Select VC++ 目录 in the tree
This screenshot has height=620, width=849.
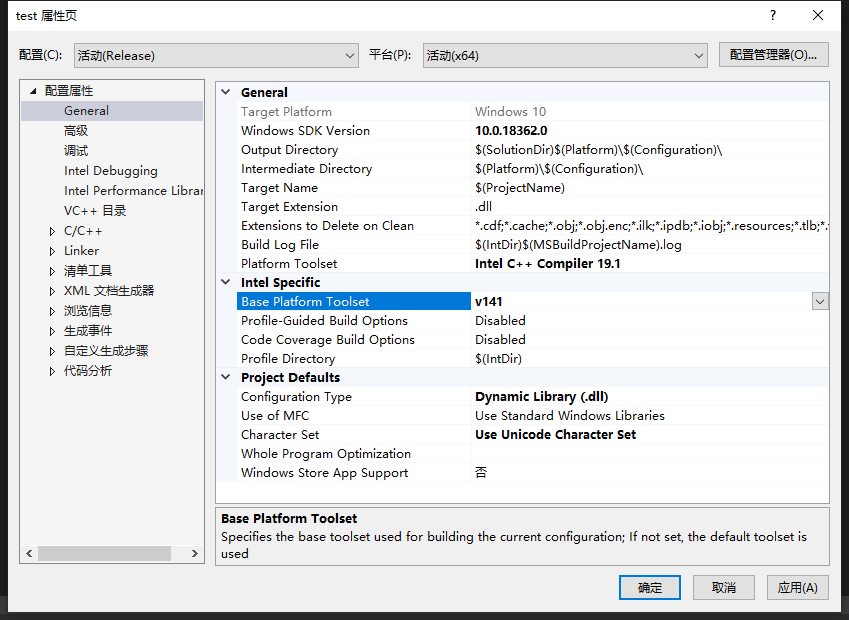[95, 211]
